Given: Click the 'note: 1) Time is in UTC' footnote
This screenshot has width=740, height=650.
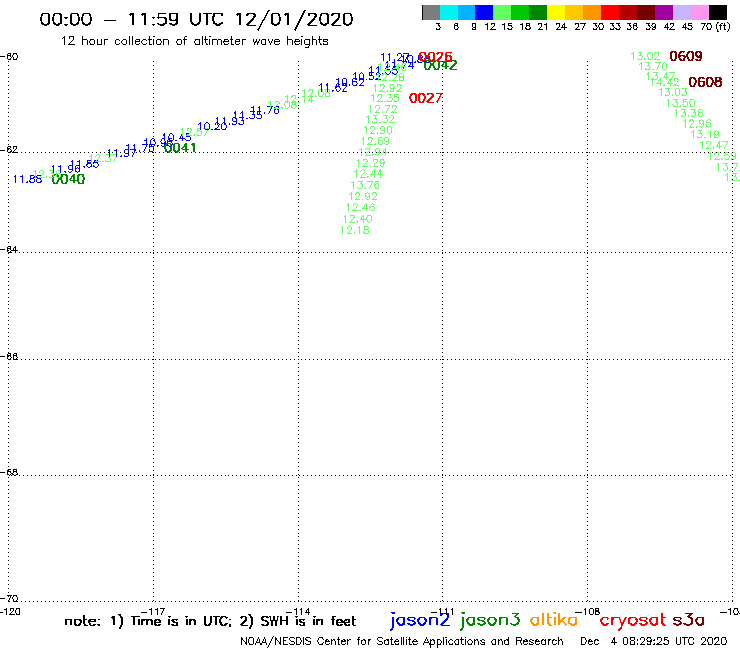Looking at the screenshot, I should [x=148, y=621].
